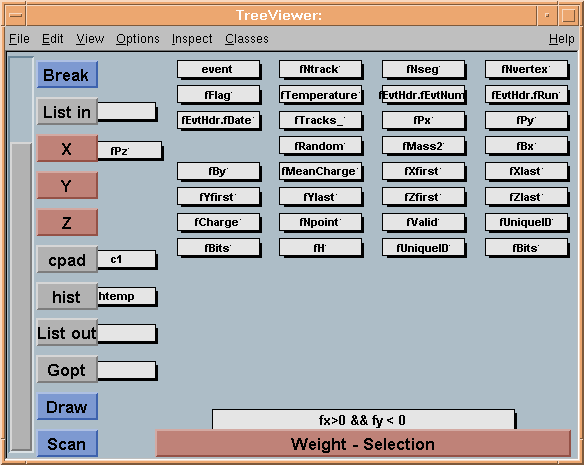The width and height of the screenshot is (584, 465).
Task: Select the fNtrack variable box
Action: tap(320, 70)
